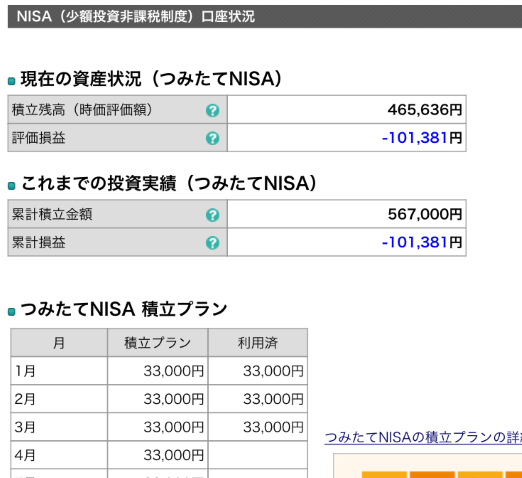Click 1月 利用済 amount 33,000円
The height and width of the screenshot is (478, 522).
pyautogui.click(x=273, y=371)
